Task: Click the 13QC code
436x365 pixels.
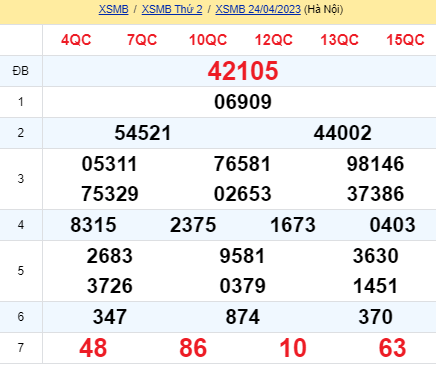Action: pyautogui.click(x=339, y=40)
